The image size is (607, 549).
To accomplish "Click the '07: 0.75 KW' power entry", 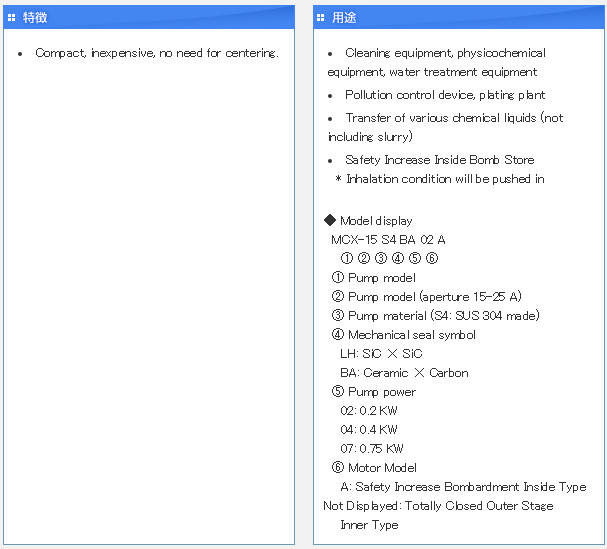I will click(x=372, y=449).
